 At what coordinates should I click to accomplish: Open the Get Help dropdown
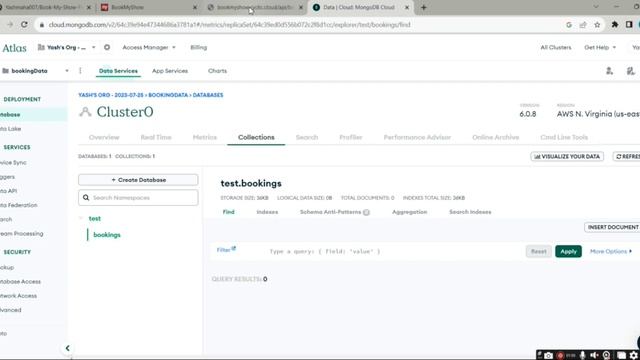pos(600,47)
